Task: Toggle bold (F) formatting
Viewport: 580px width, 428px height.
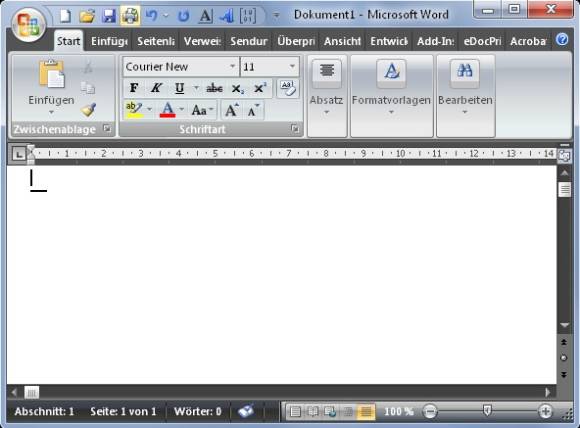Action: point(134,88)
